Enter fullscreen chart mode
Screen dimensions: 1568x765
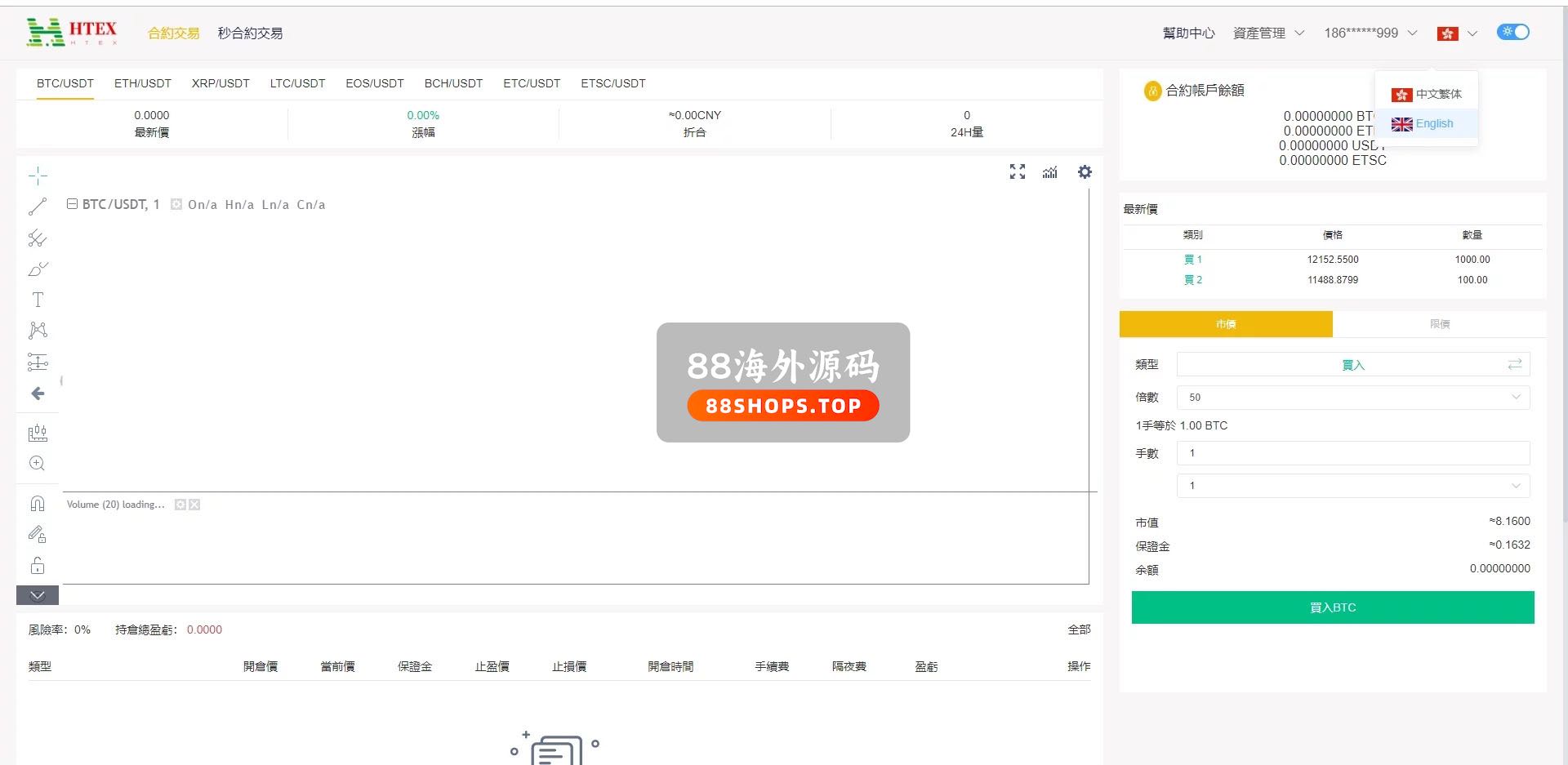point(1018,172)
